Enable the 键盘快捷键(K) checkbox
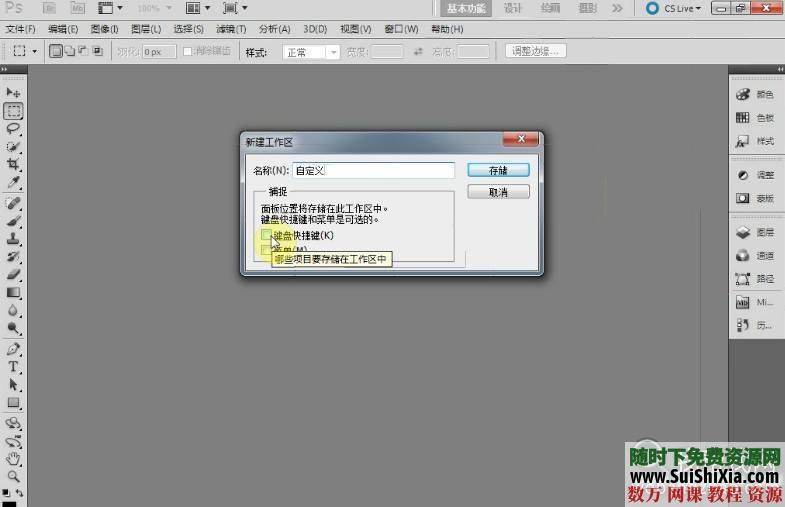Viewport: 785px width, 507px height. (266, 234)
